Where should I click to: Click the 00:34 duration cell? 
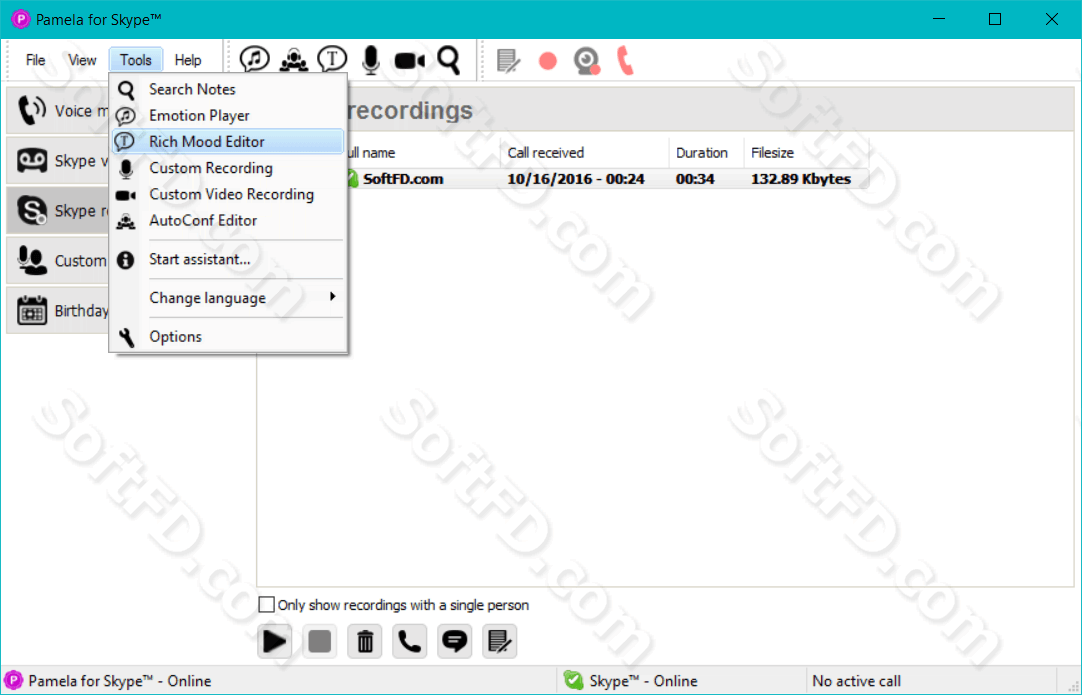click(695, 179)
